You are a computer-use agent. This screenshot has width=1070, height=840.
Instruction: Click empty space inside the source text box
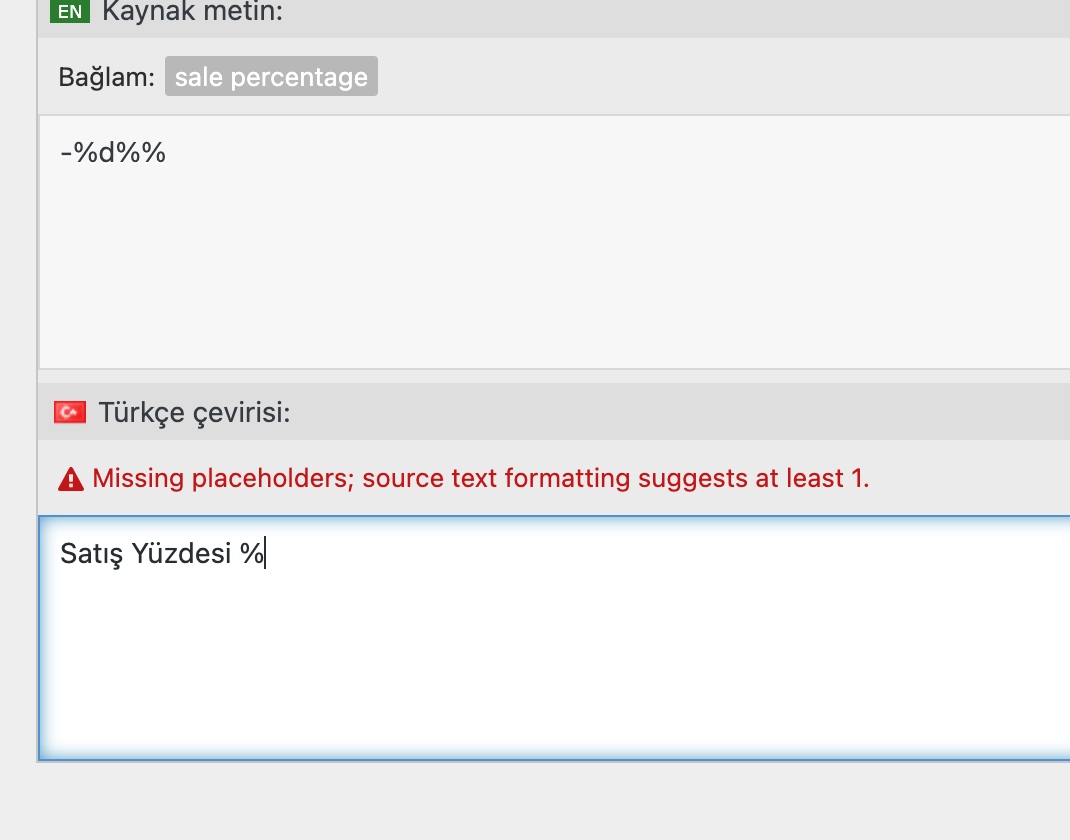pyautogui.click(x=546, y=273)
